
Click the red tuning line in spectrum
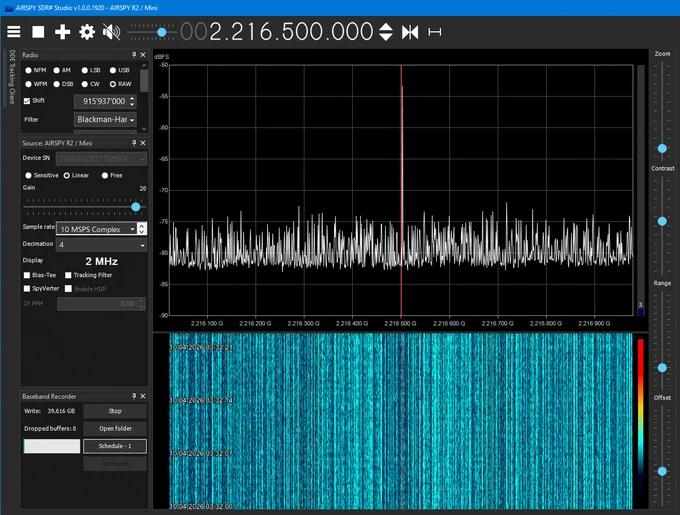coord(401,191)
